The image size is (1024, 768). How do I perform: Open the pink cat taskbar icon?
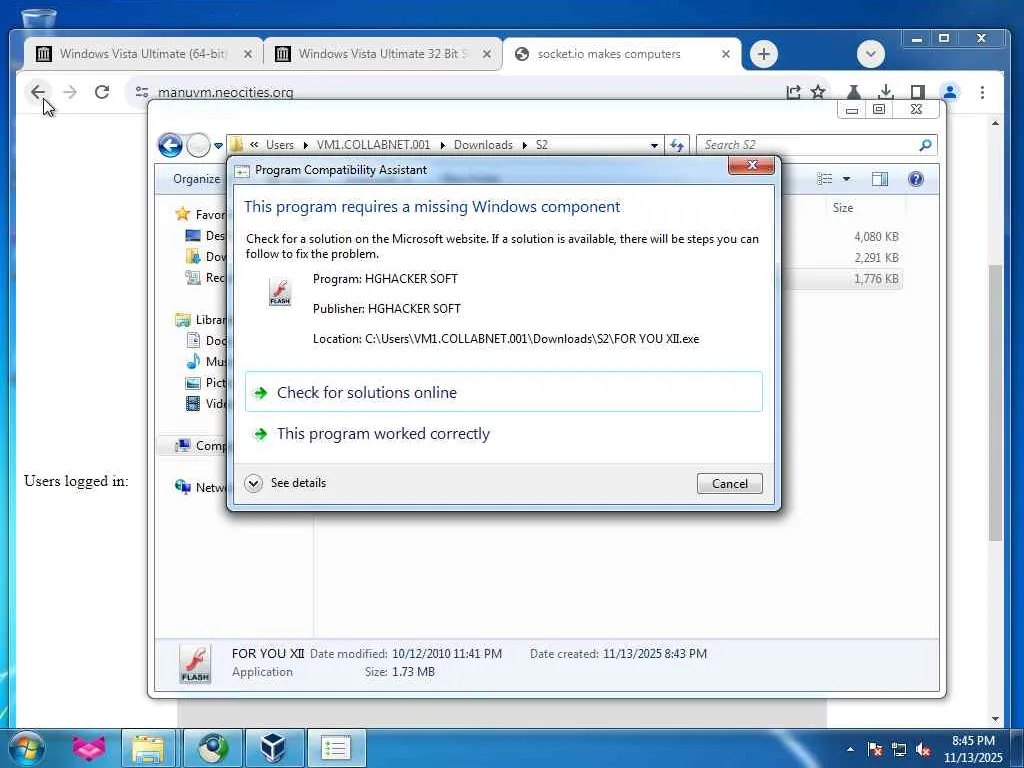tap(89, 748)
